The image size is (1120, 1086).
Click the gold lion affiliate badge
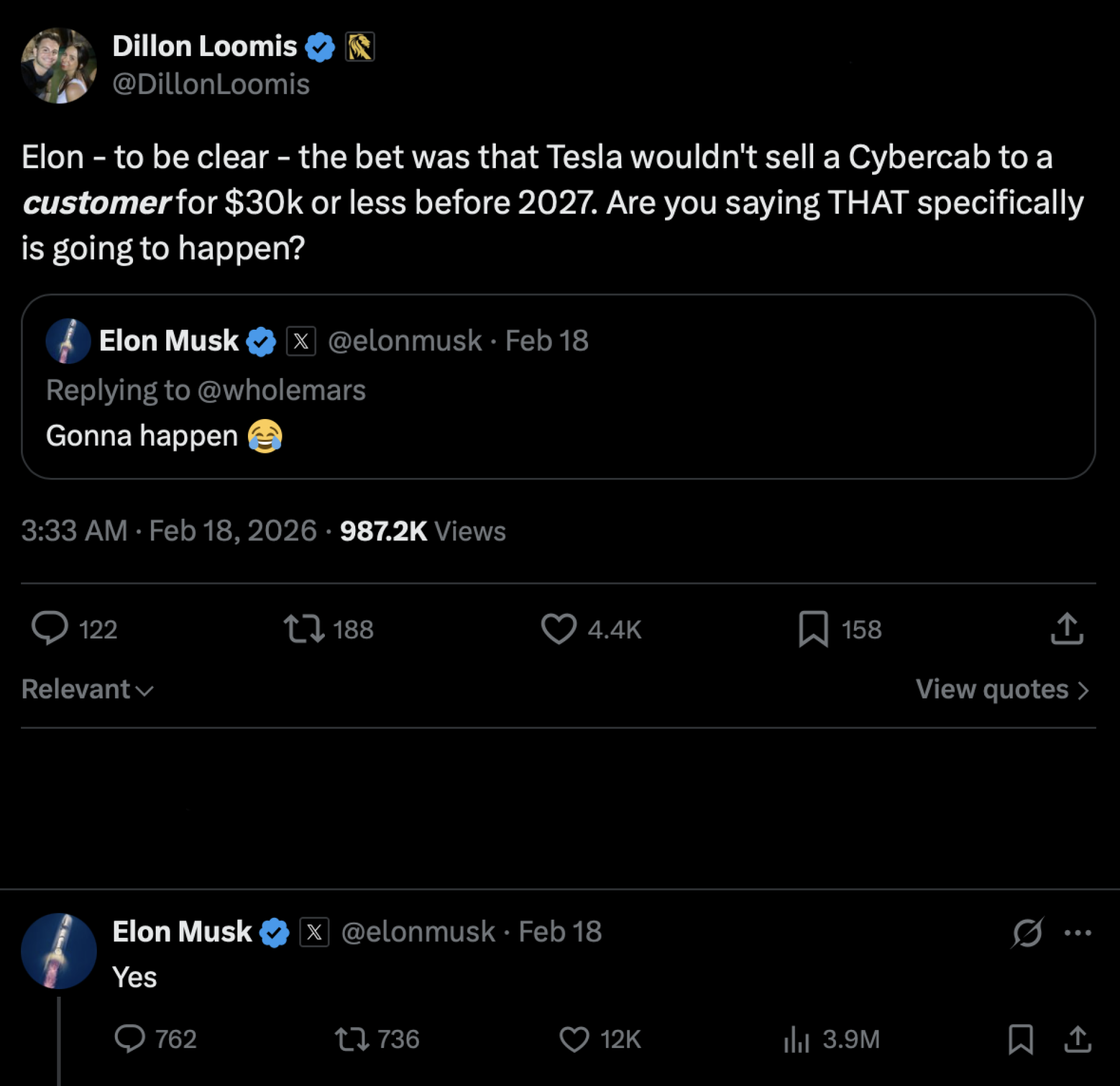click(360, 47)
